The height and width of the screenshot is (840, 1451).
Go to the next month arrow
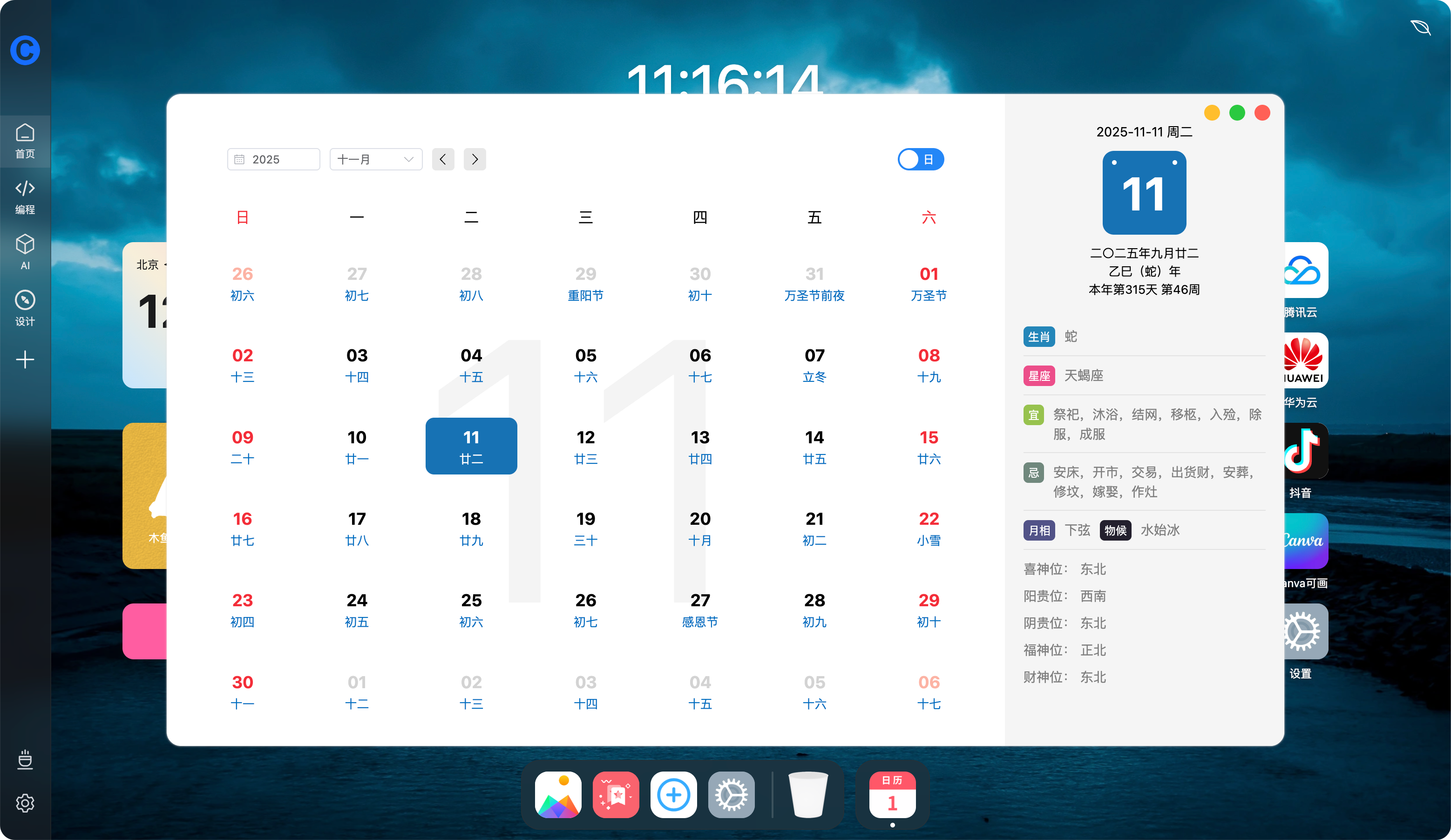pyautogui.click(x=475, y=160)
